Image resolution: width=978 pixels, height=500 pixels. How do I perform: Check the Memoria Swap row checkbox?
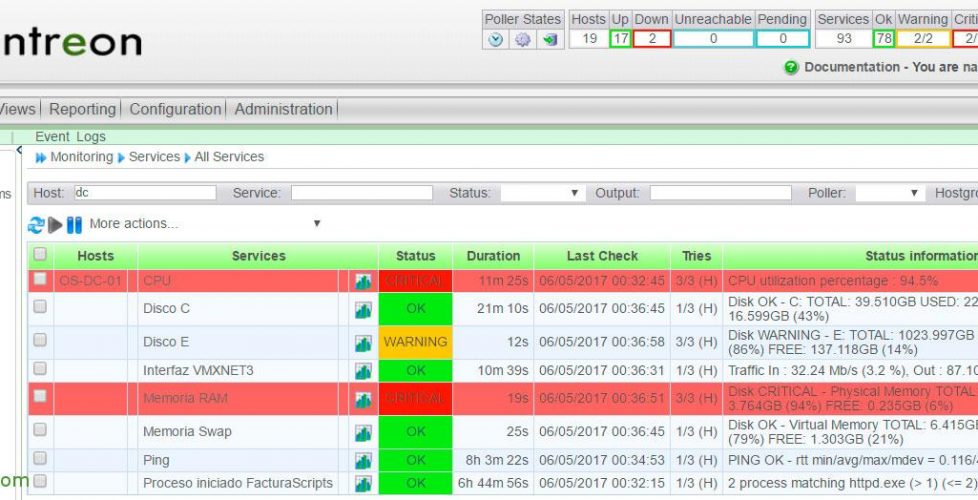40,429
